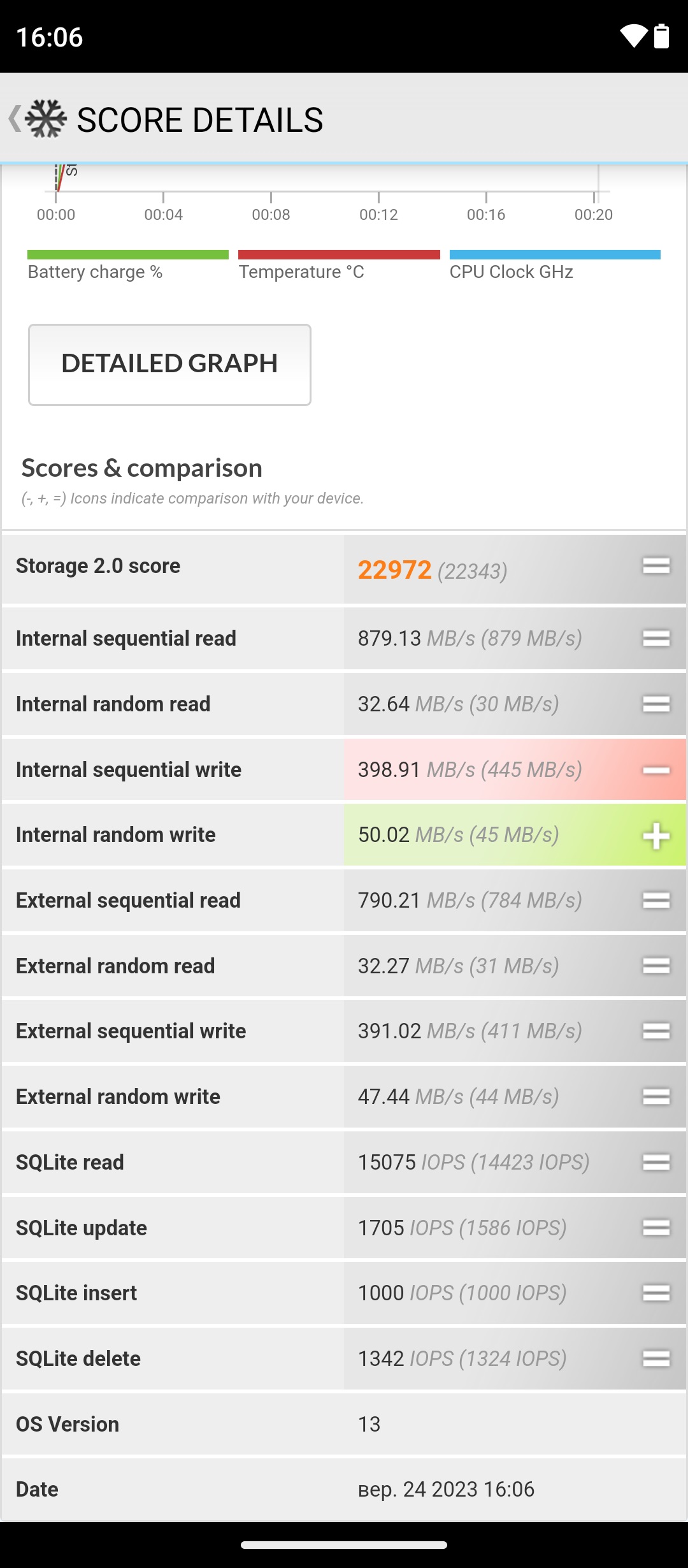Select the SQLite update row label
The width and height of the screenshot is (688, 1568).
pos(82,1228)
